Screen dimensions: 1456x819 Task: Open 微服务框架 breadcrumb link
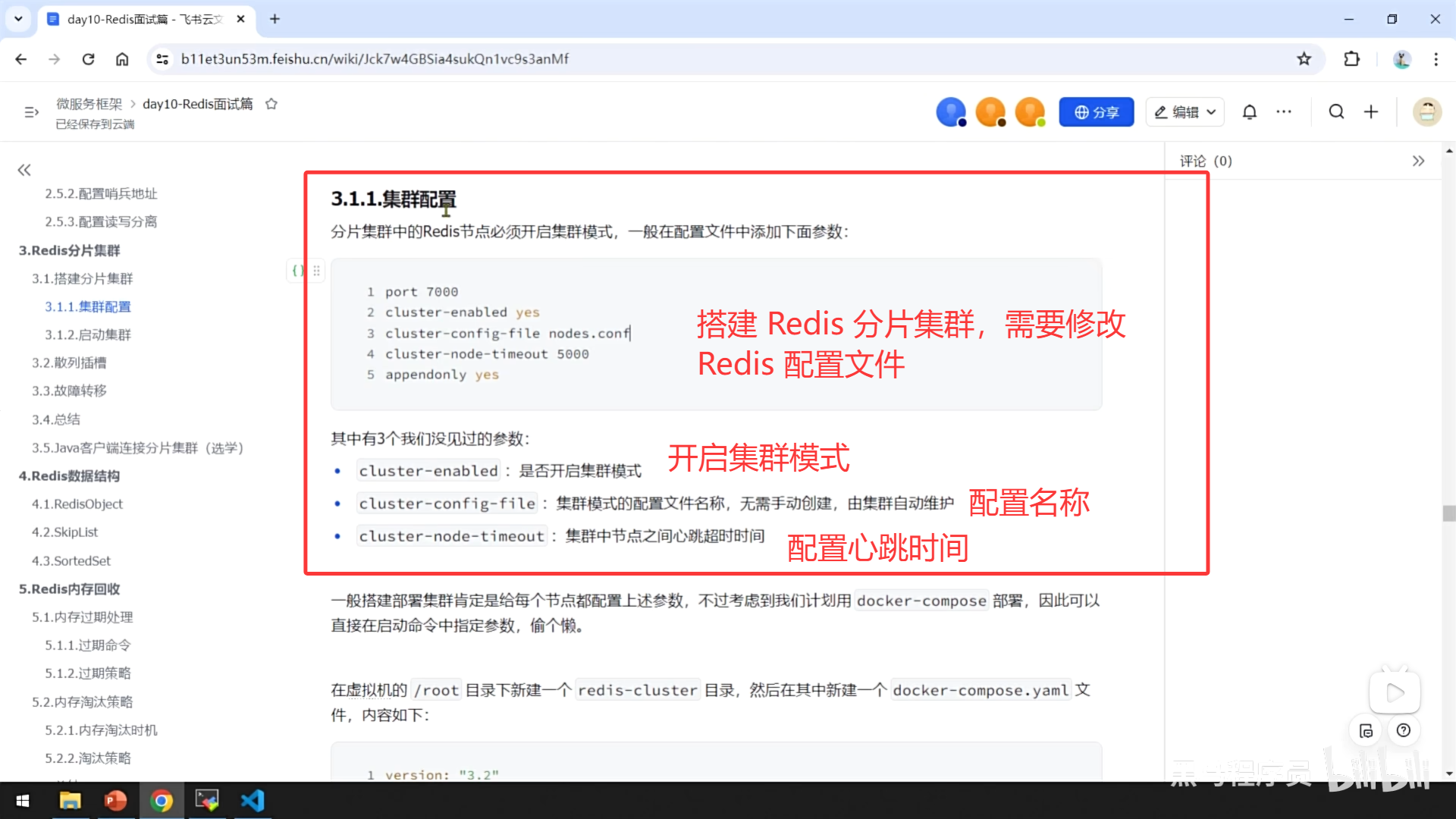point(89,104)
